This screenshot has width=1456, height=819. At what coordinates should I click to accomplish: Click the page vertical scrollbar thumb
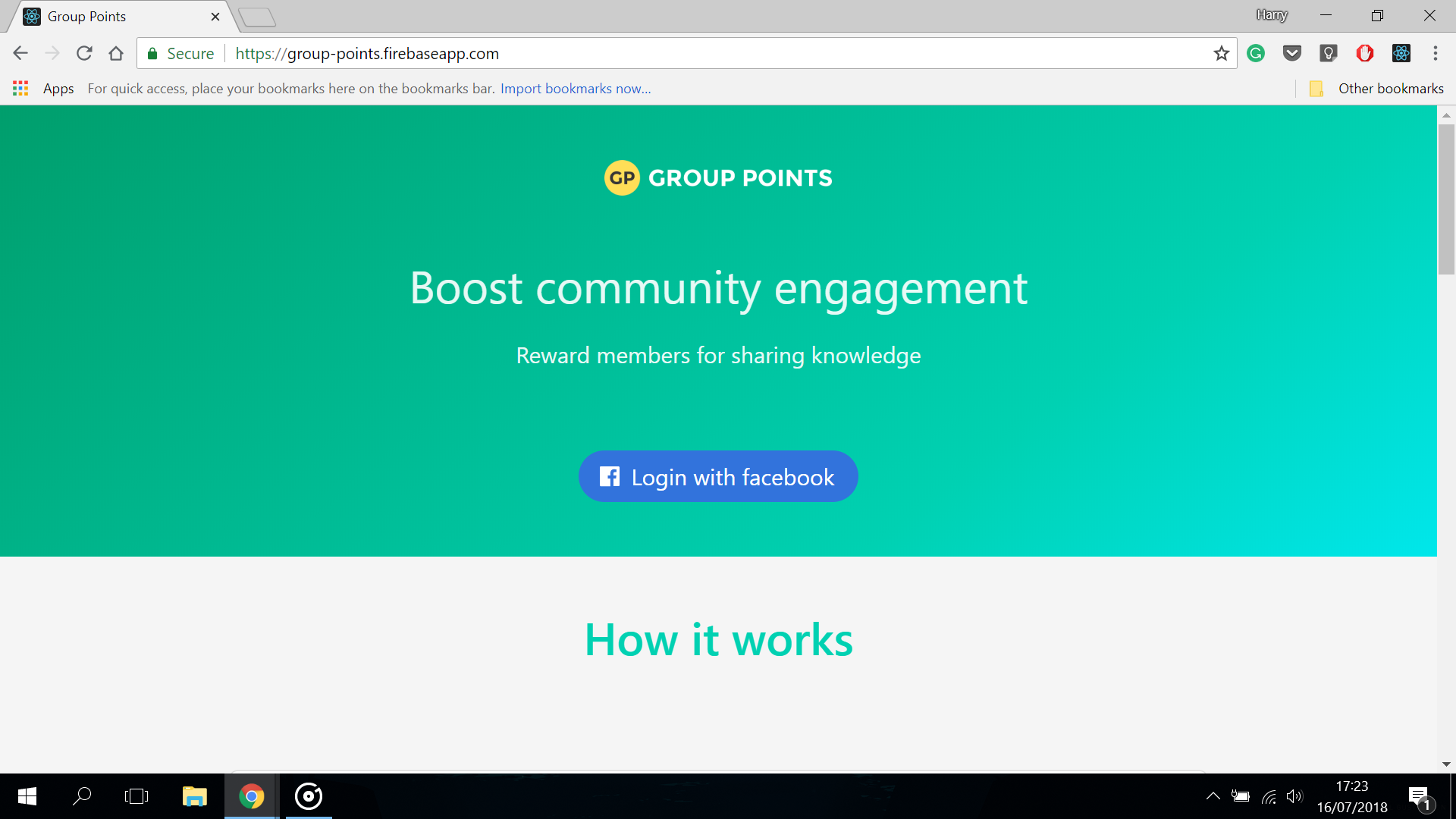click(x=1446, y=199)
